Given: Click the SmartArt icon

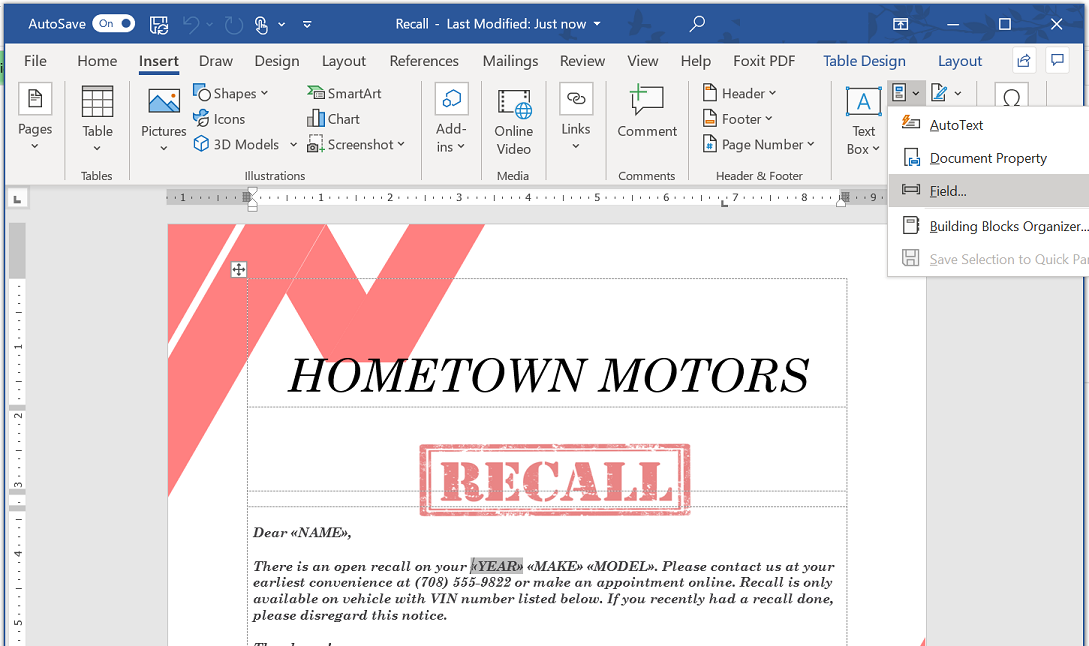Looking at the screenshot, I should 344,93.
